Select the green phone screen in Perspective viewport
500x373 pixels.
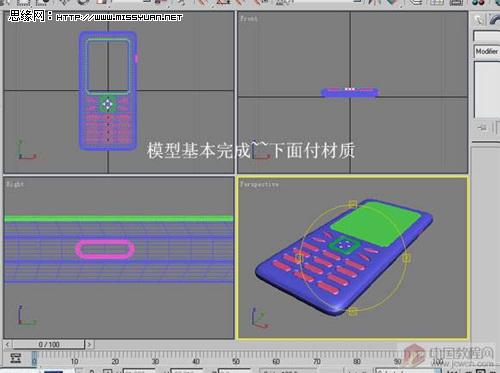[376, 223]
